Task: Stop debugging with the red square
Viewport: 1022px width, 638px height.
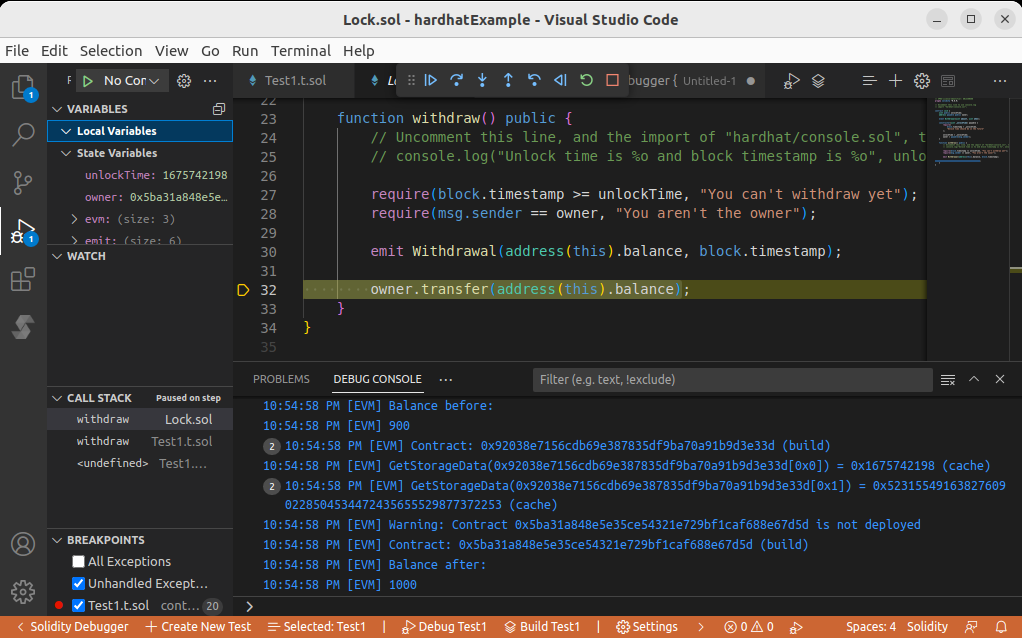Action: (x=612, y=81)
